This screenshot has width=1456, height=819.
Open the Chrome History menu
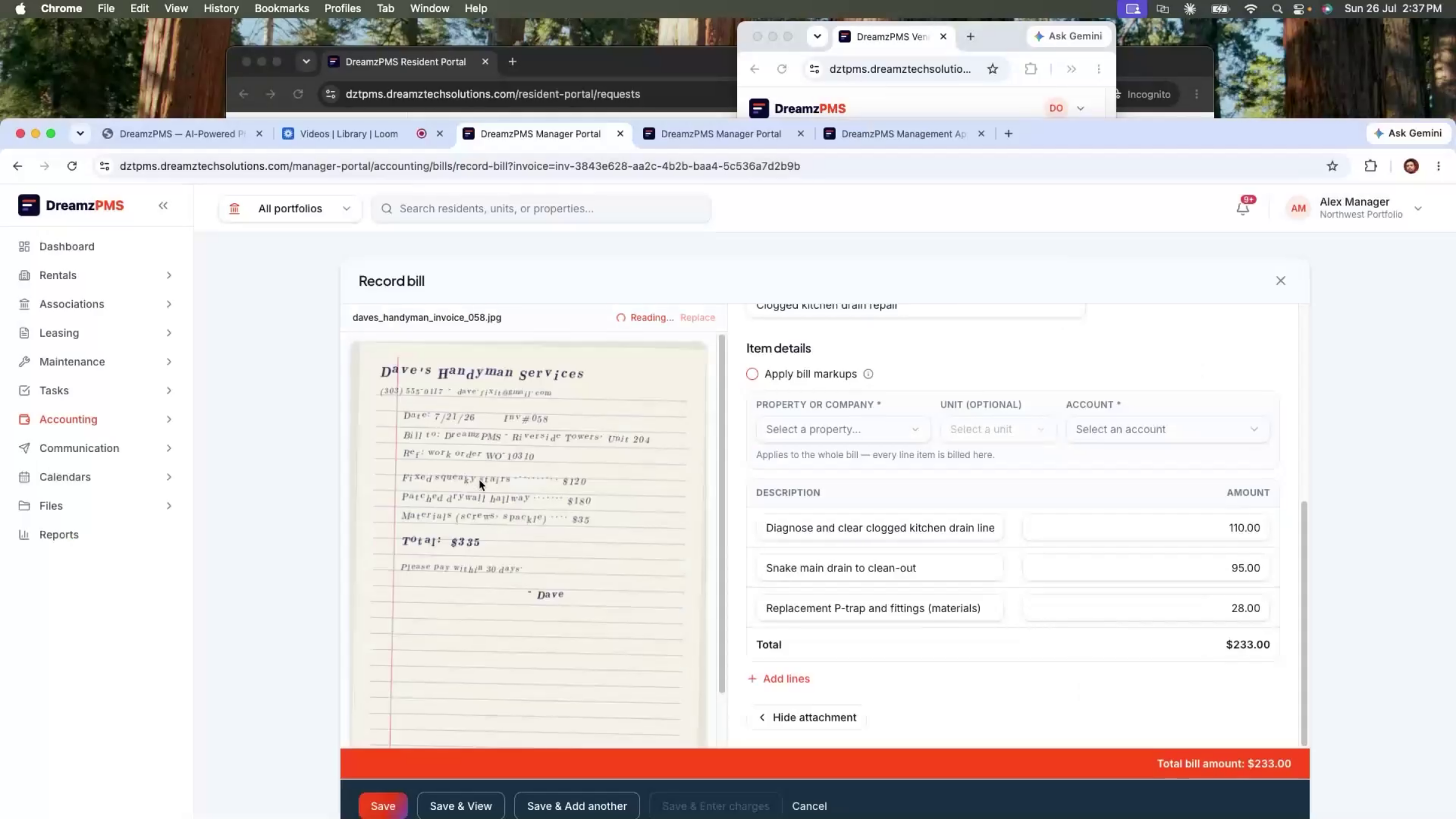click(221, 8)
